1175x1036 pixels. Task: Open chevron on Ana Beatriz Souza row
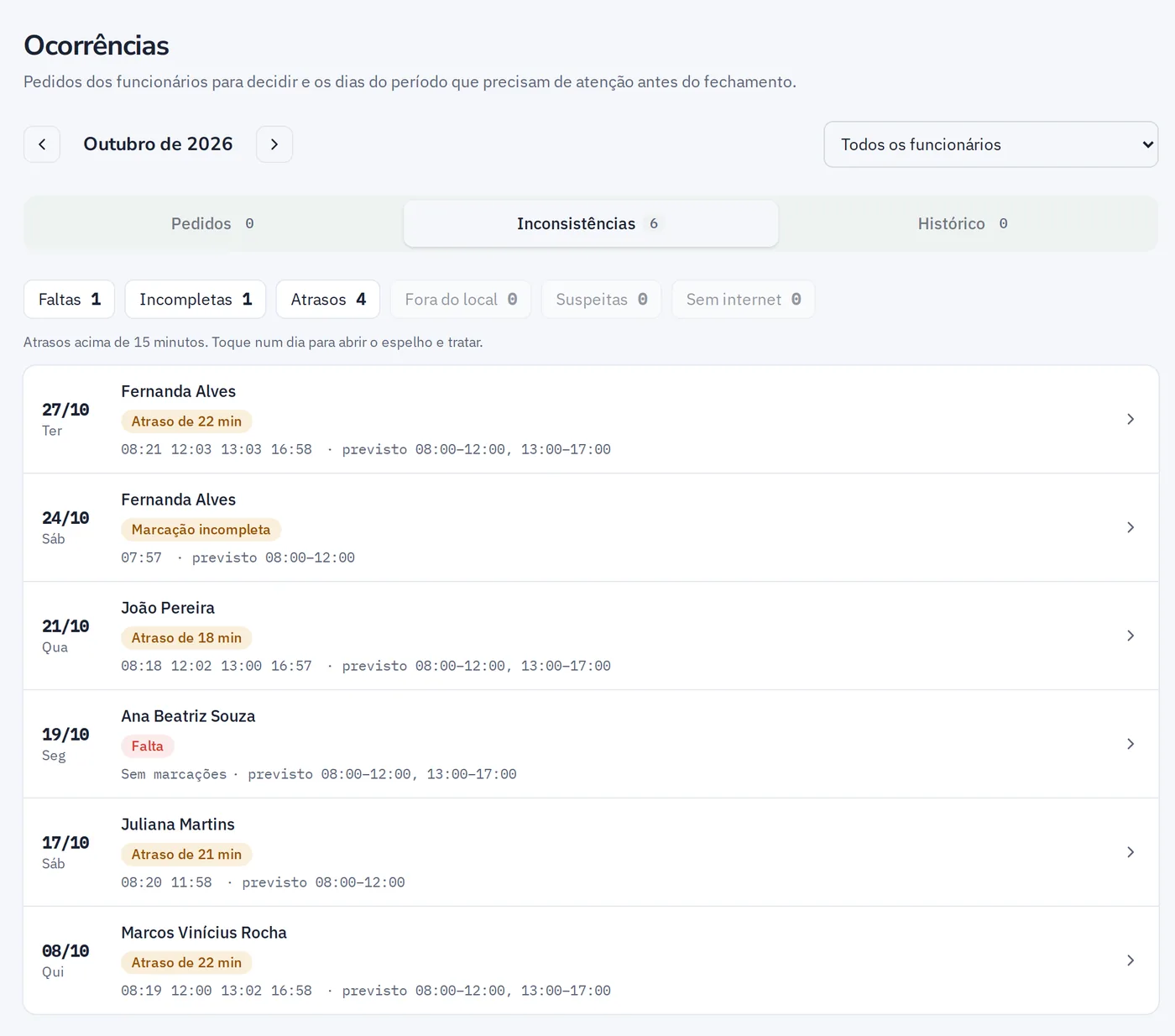pos(1131,744)
